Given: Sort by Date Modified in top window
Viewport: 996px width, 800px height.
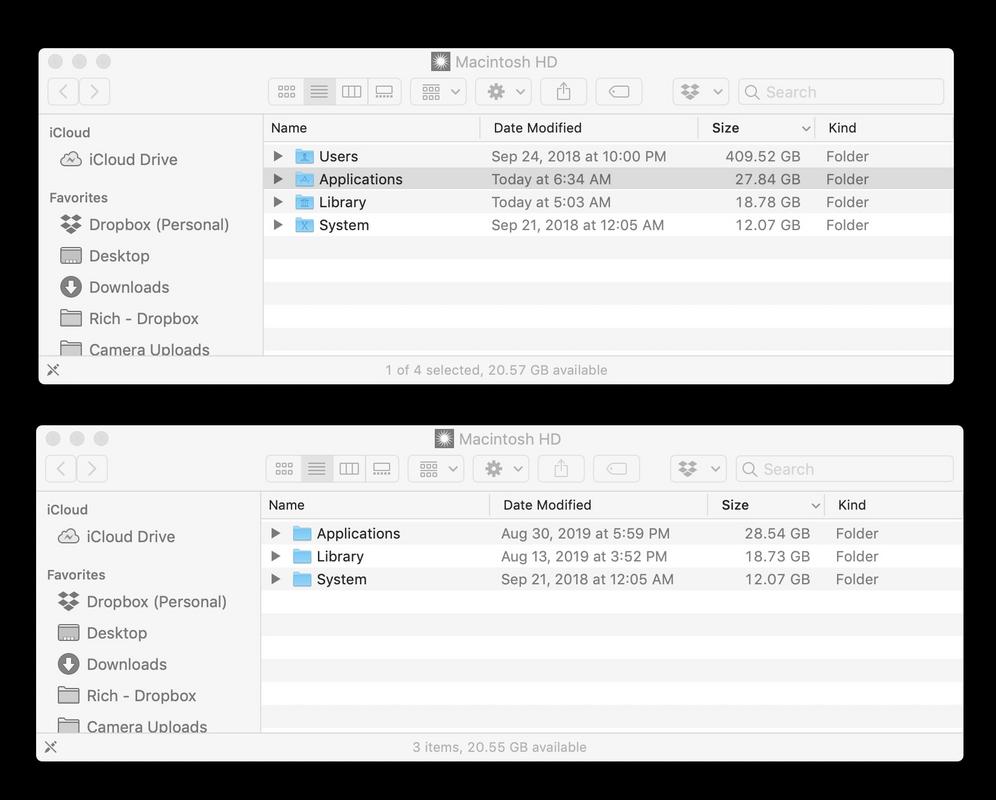Looking at the screenshot, I should (x=589, y=128).
